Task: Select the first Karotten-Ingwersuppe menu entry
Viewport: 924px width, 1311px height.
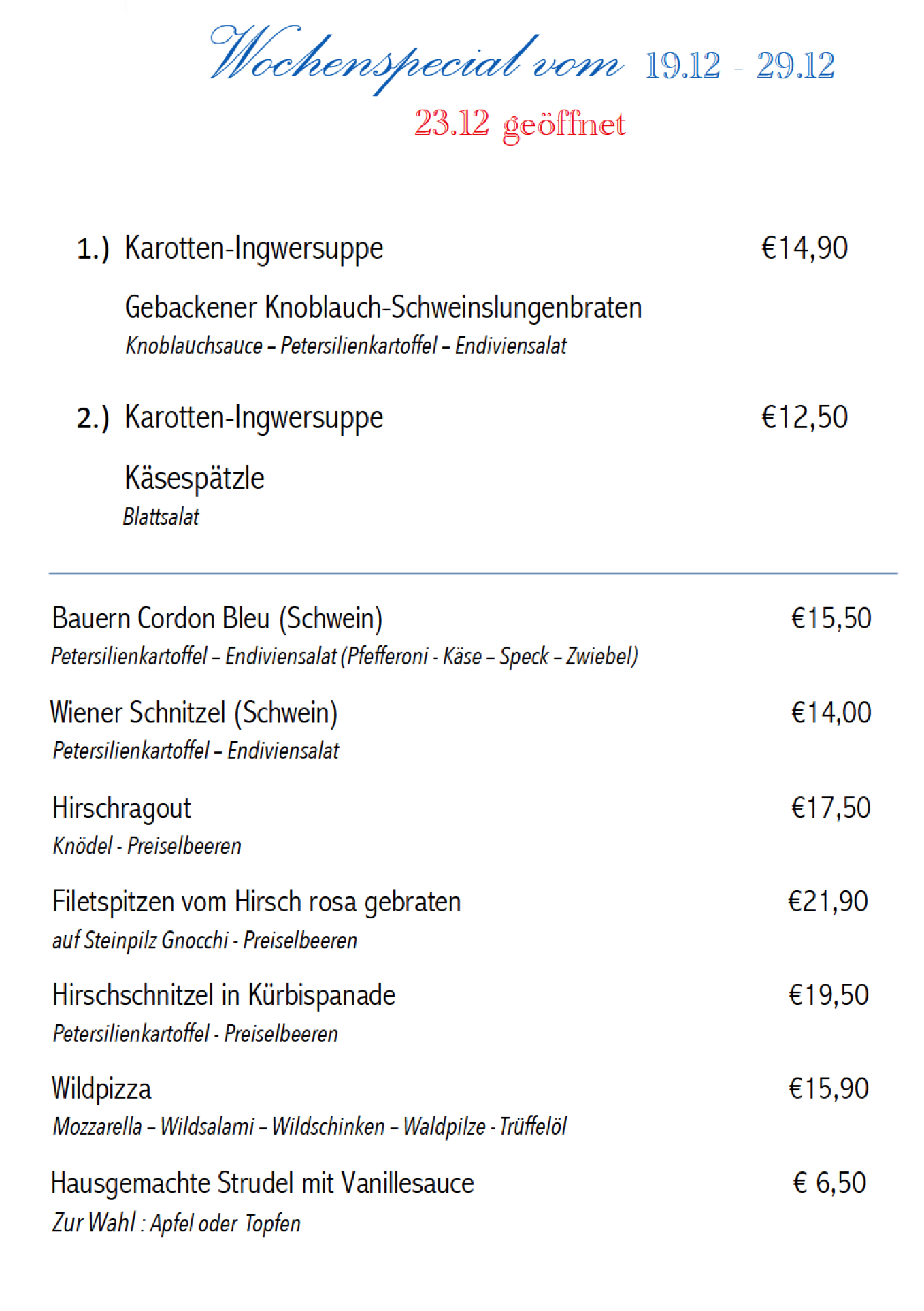Action: [x=254, y=248]
